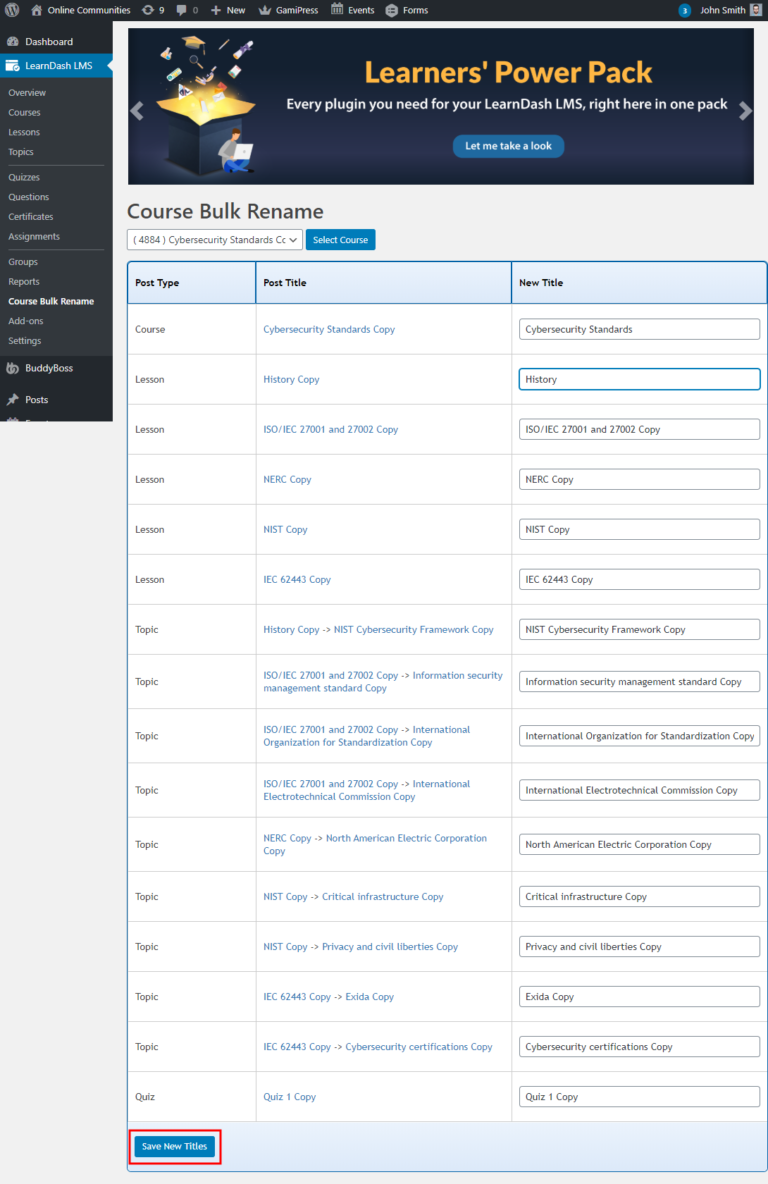
Task: Click new title field containing Cybersecurity Standards
Action: click(639, 329)
